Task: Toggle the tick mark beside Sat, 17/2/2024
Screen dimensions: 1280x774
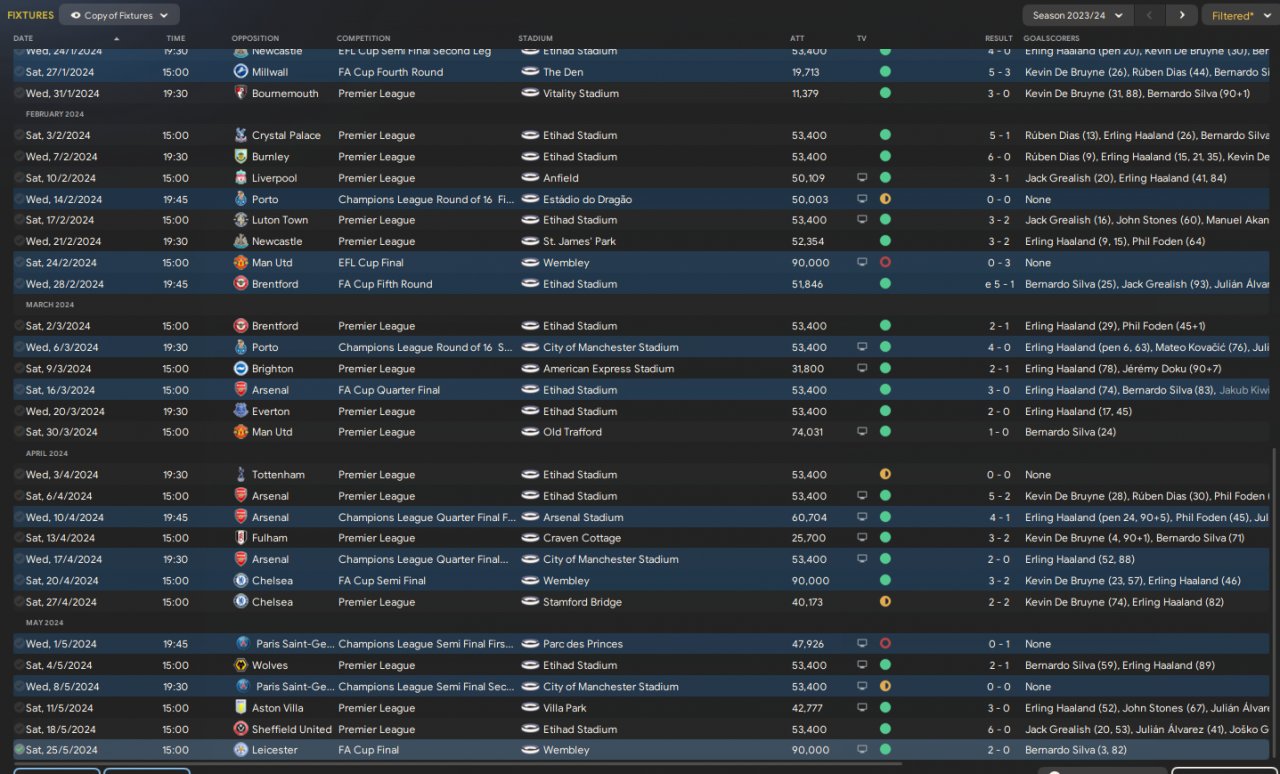Action: [19, 220]
